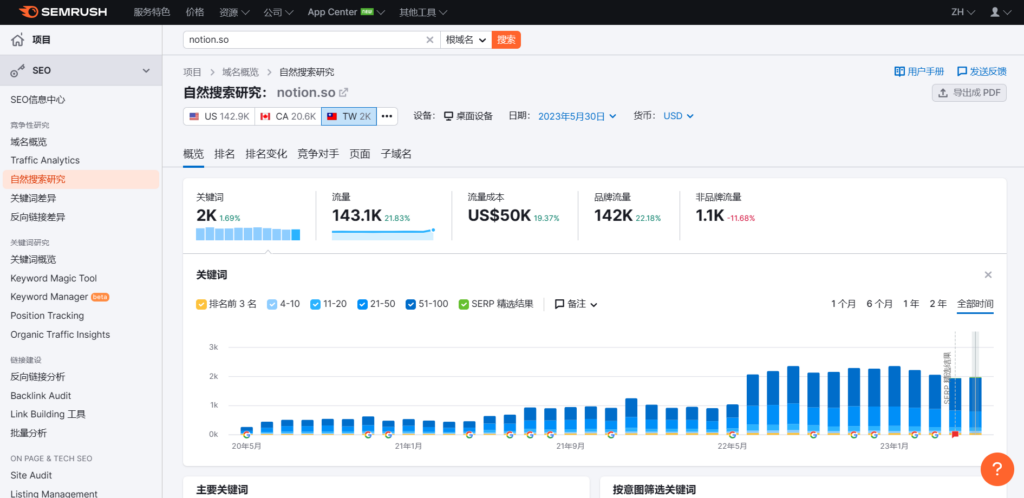
Task: Click the 导出成 PDF button
Action: [x=969, y=93]
